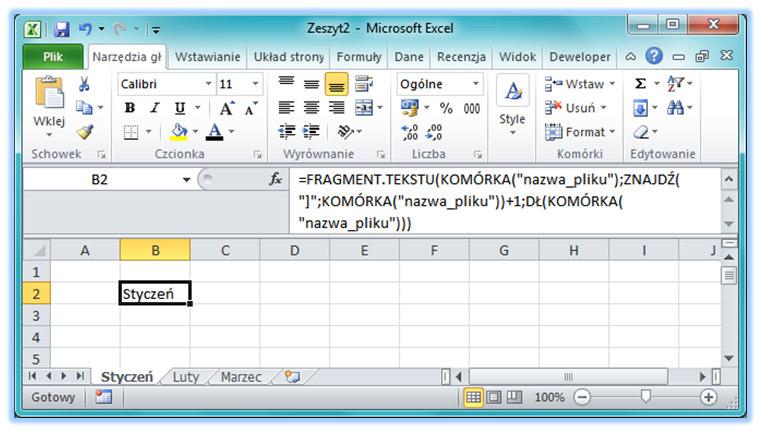Decrease indent icon

pyautogui.click(x=287, y=131)
